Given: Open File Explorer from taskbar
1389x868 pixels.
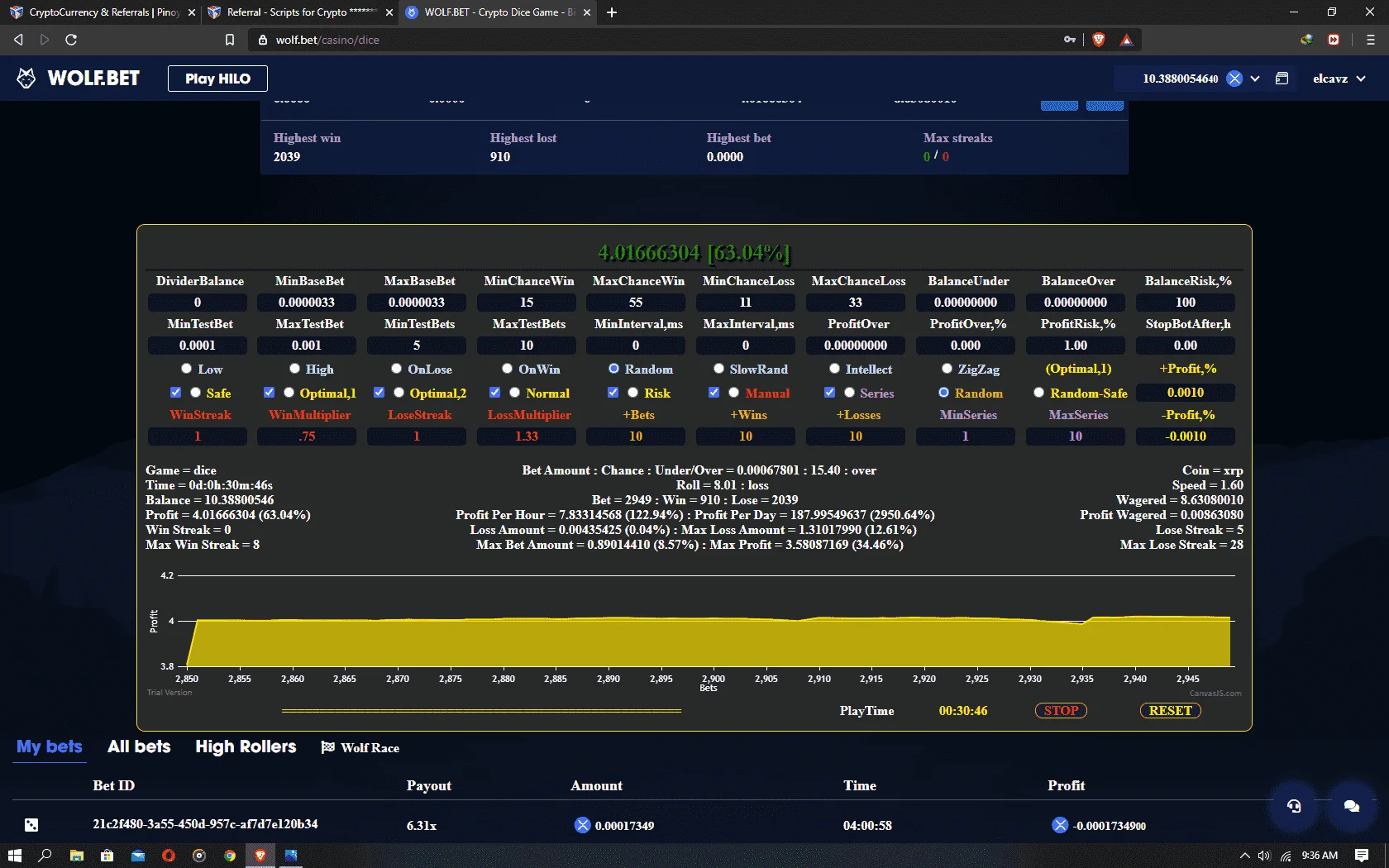Looking at the screenshot, I should coord(76,856).
